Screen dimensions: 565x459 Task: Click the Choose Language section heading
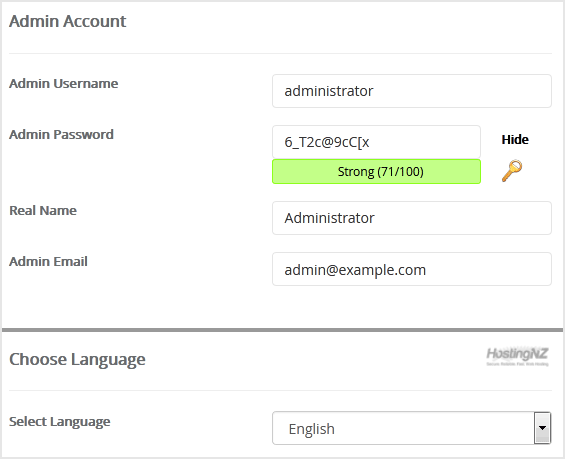click(x=77, y=360)
